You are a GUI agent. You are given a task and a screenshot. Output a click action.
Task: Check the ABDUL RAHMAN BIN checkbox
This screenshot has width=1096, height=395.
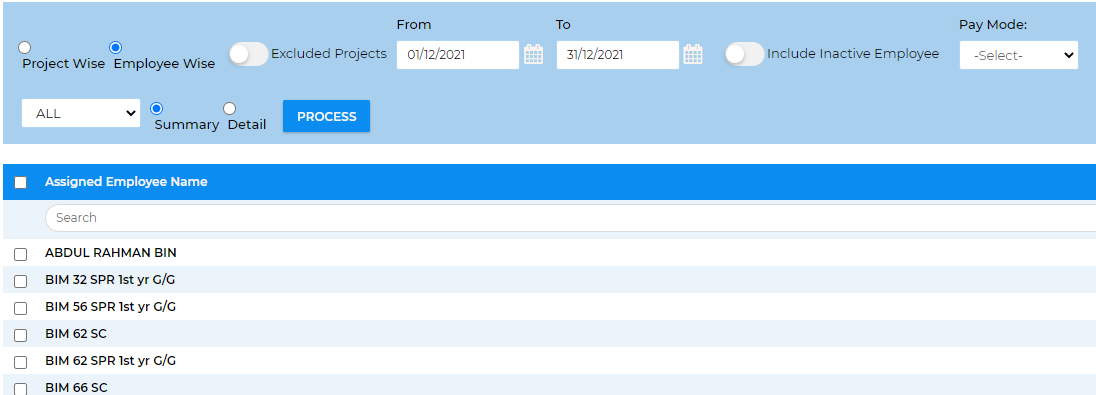21,254
